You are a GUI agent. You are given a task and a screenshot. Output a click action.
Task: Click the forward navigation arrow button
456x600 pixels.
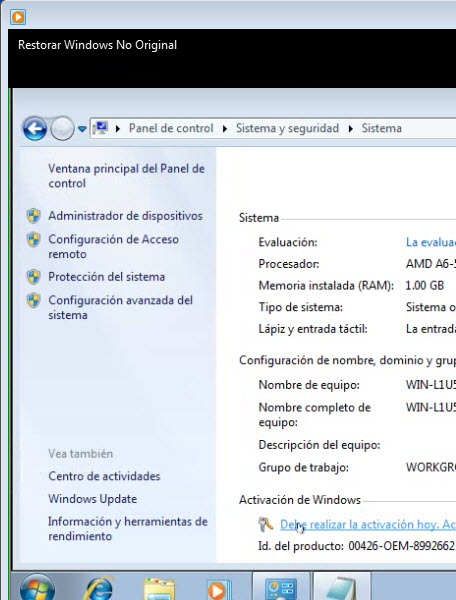point(62,128)
